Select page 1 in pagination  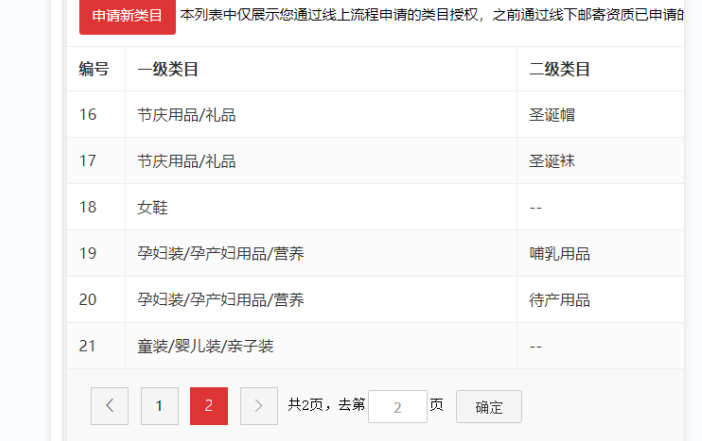(159, 406)
